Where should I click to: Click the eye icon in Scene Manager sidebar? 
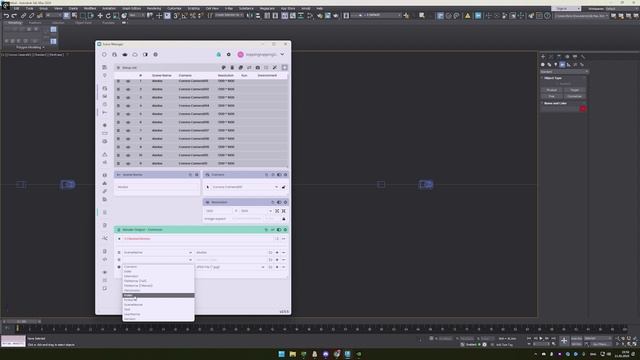pyautogui.click(x=105, y=272)
